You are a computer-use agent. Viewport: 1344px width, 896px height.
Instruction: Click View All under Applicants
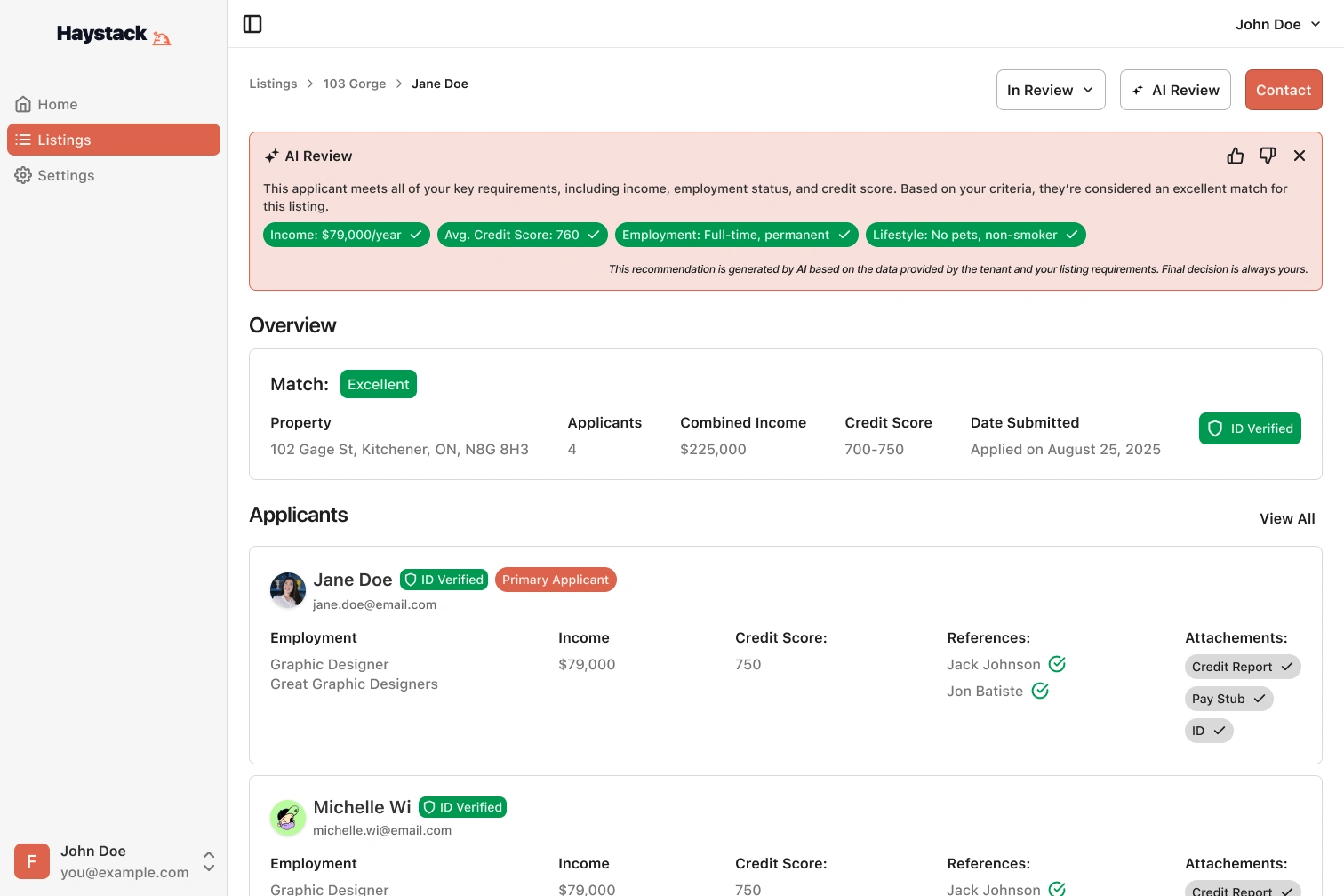point(1287,518)
